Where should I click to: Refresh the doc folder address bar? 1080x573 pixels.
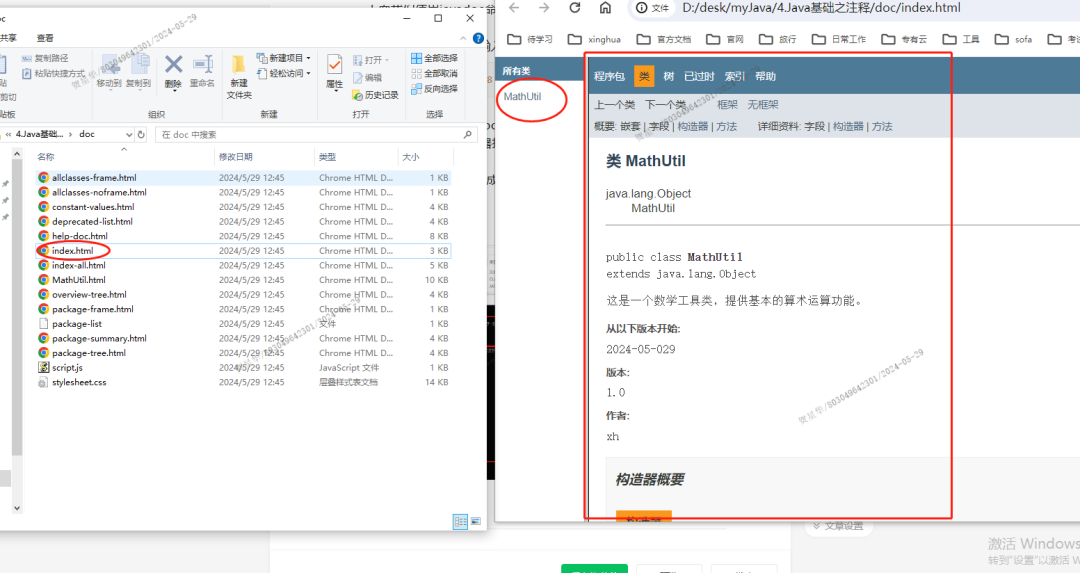140,134
